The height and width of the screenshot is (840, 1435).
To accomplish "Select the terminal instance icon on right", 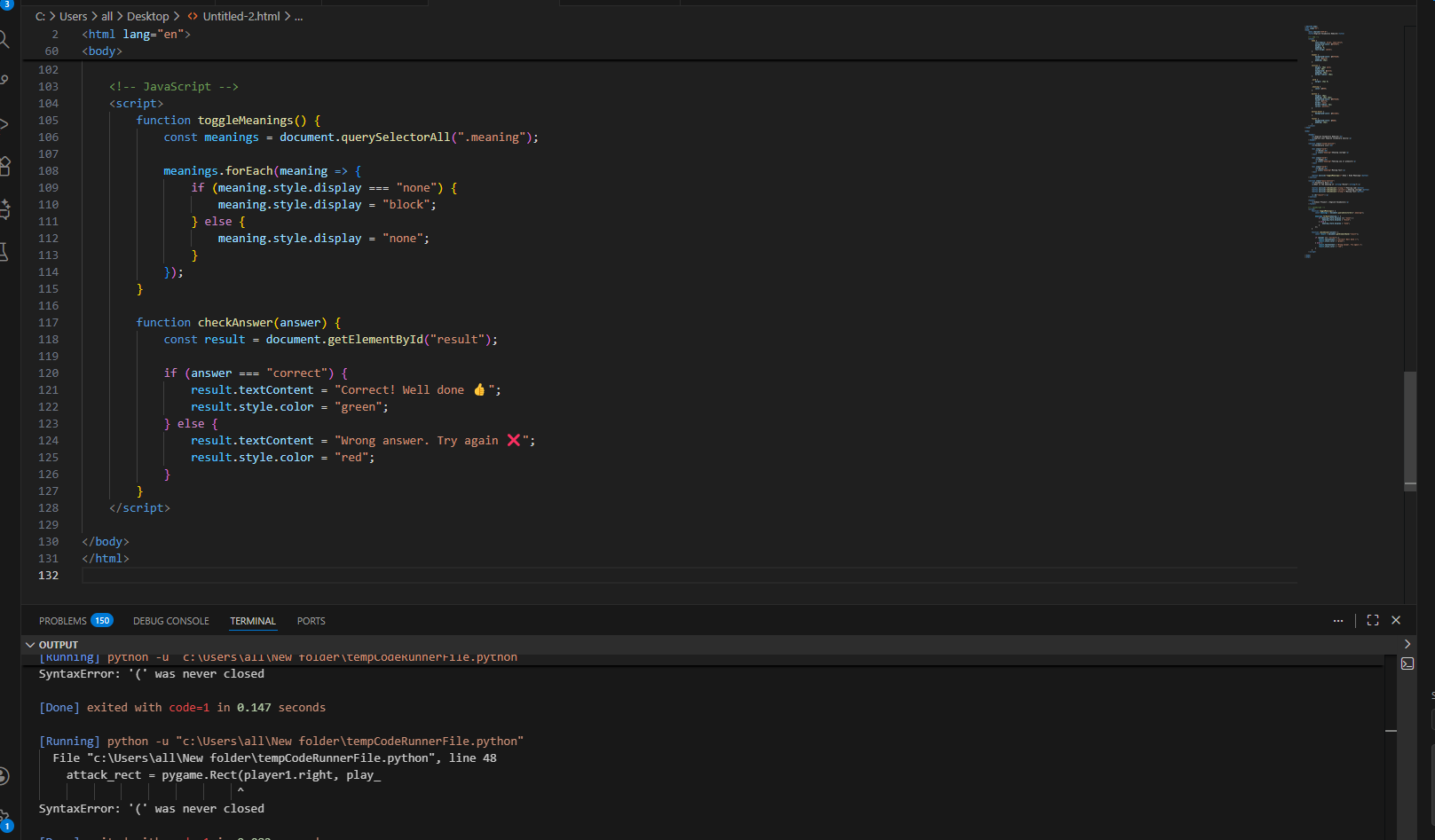I will click(x=1407, y=663).
